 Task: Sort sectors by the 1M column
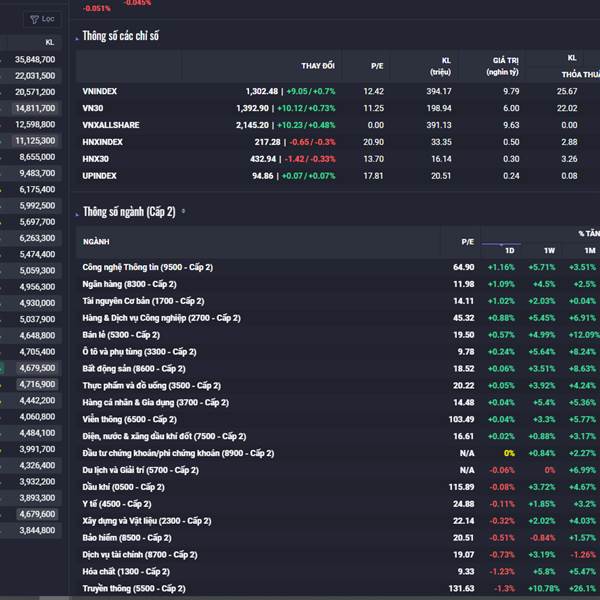point(590,251)
